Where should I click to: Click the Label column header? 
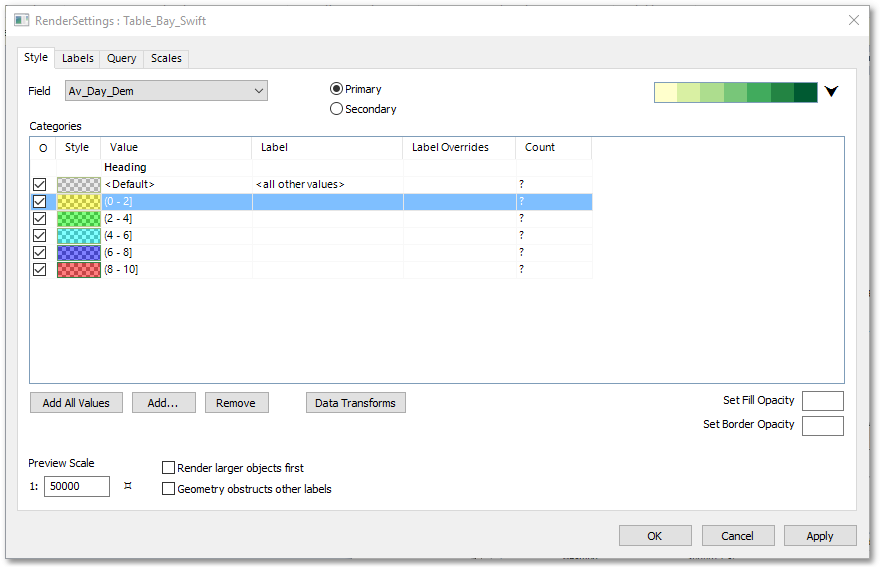pyautogui.click(x=328, y=147)
